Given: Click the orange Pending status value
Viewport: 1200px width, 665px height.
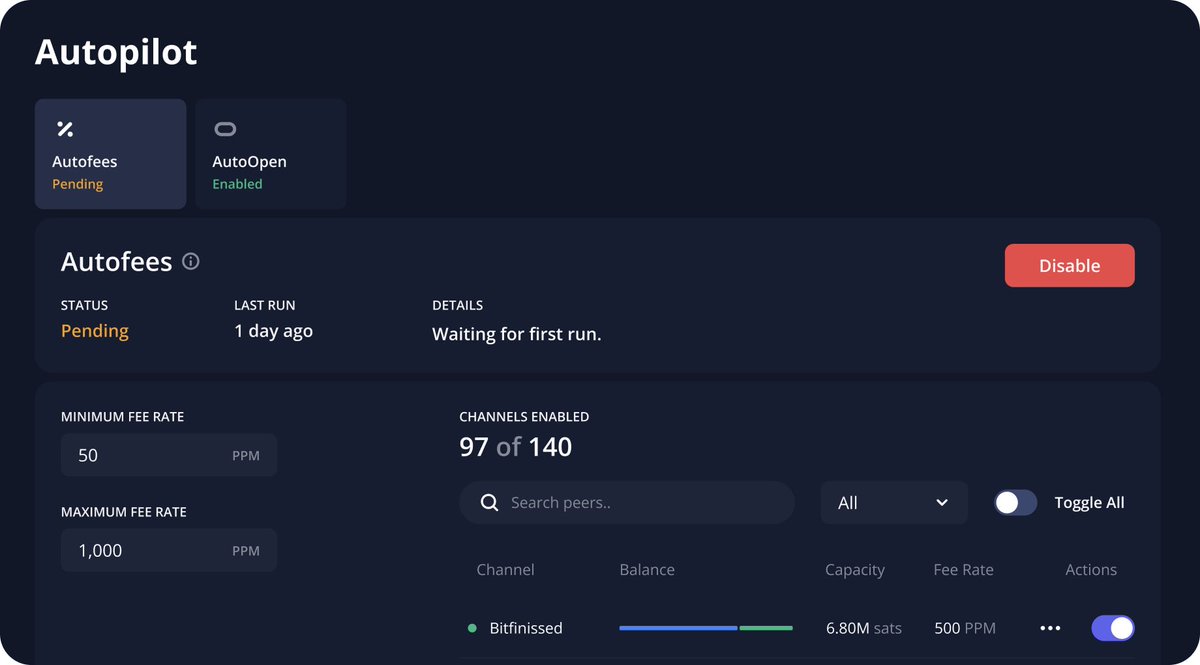Looking at the screenshot, I should (95, 331).
